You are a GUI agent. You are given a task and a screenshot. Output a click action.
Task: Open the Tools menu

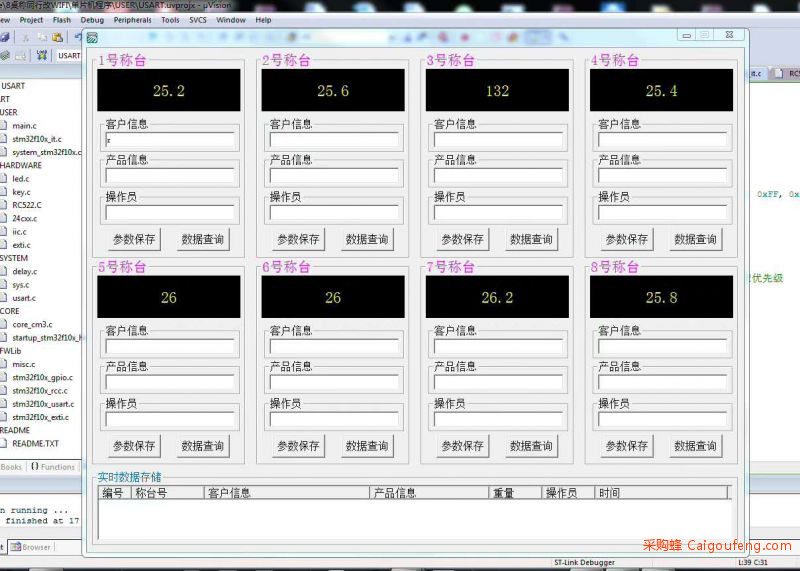point(170,20)
